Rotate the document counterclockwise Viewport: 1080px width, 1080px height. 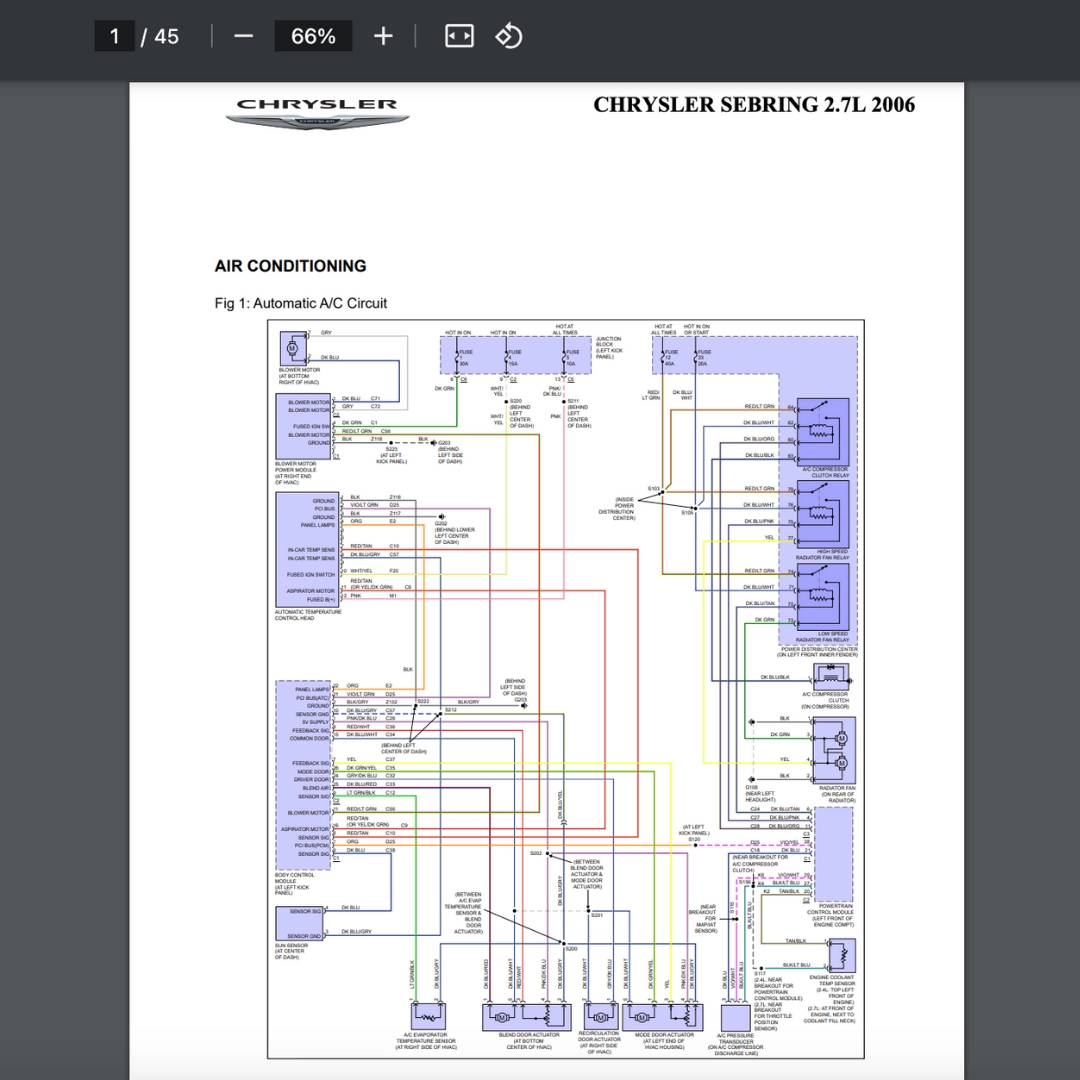[509, 36]
